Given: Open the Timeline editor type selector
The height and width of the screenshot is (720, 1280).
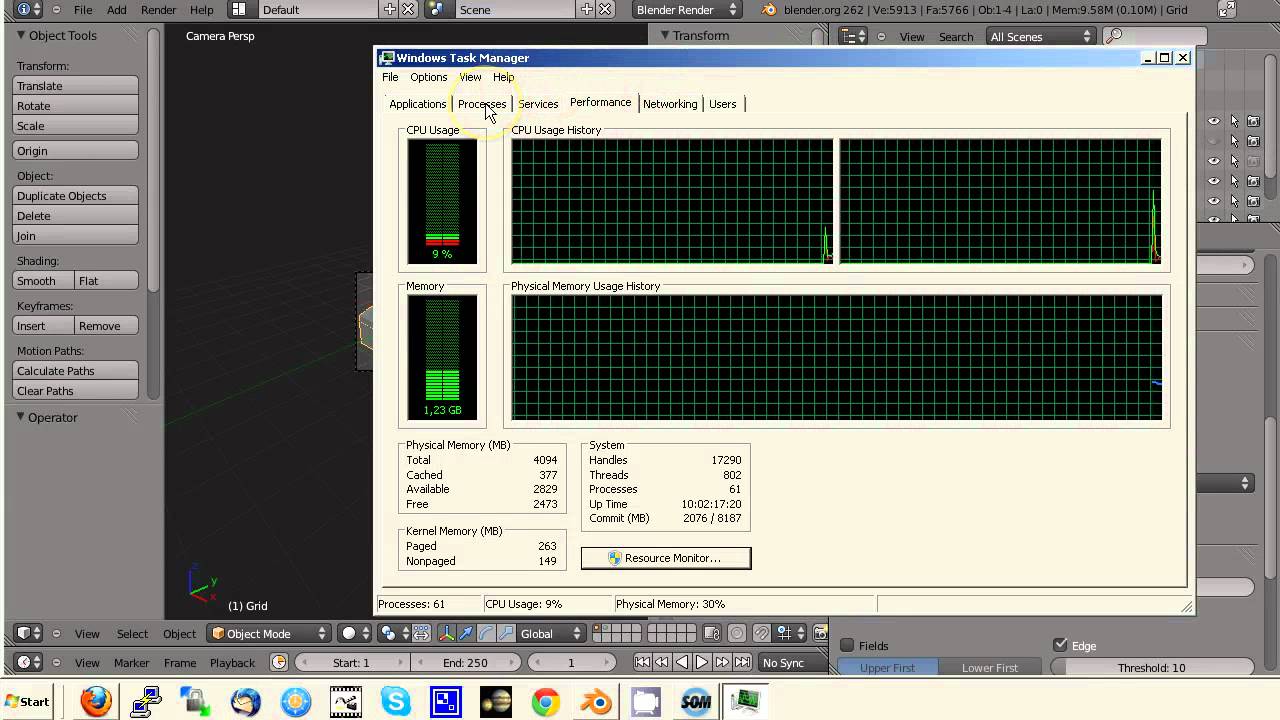Looking at the screenshot, I should pyautogui.click(x=29, y=662).
